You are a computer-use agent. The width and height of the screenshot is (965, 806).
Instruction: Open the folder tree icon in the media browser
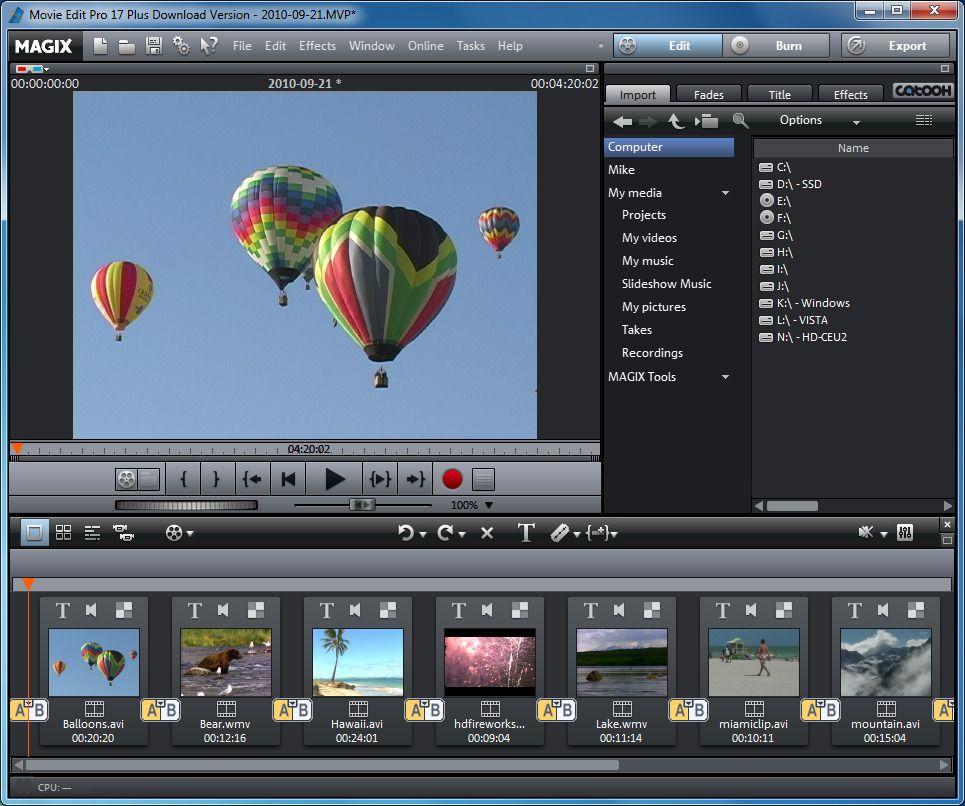(x=707, y=121)
